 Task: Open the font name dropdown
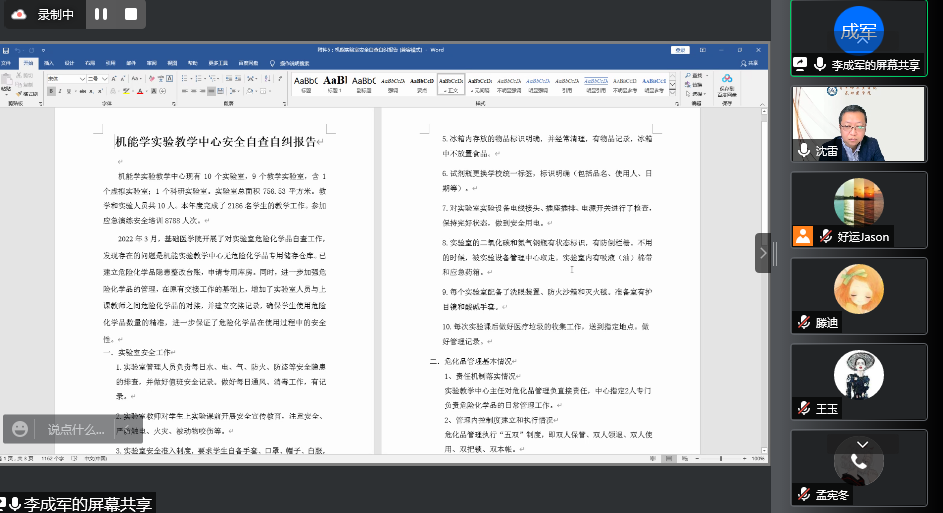point(83,78)
